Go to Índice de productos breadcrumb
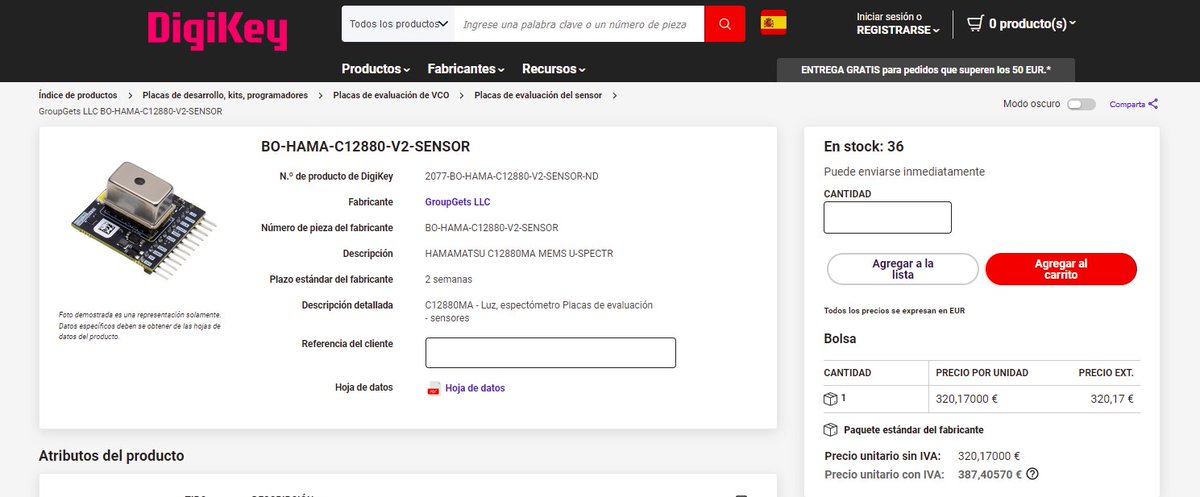The width and height of the screenshot is (1200, 497). pos(77,95)
